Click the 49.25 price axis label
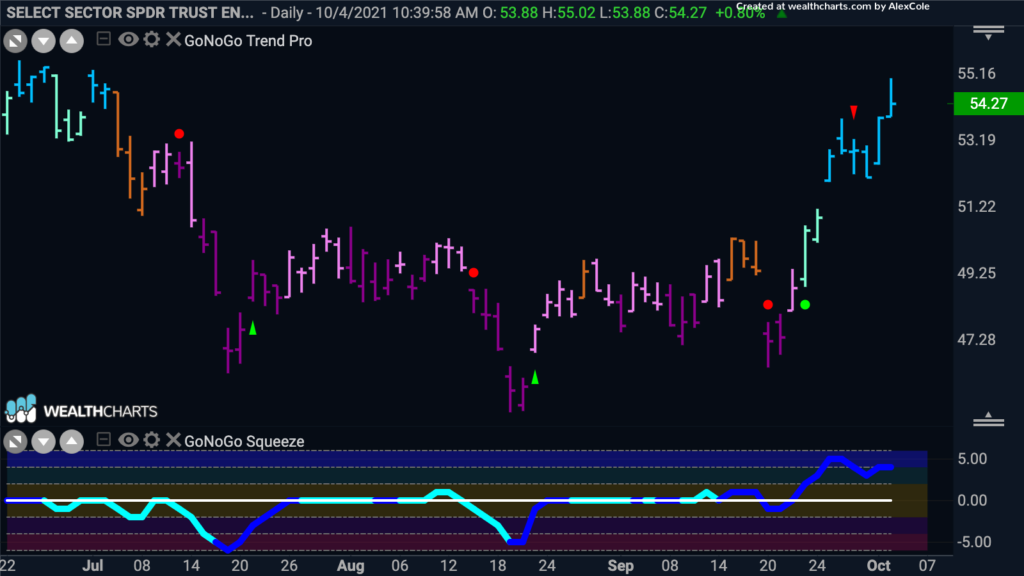This screenshot has width=1024, height=576. click(x=976, y=273)
